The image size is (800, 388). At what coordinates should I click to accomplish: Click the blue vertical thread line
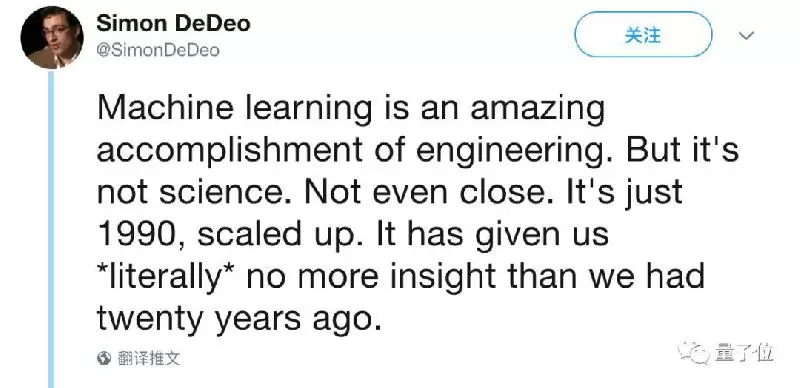[x=51, y=229]
